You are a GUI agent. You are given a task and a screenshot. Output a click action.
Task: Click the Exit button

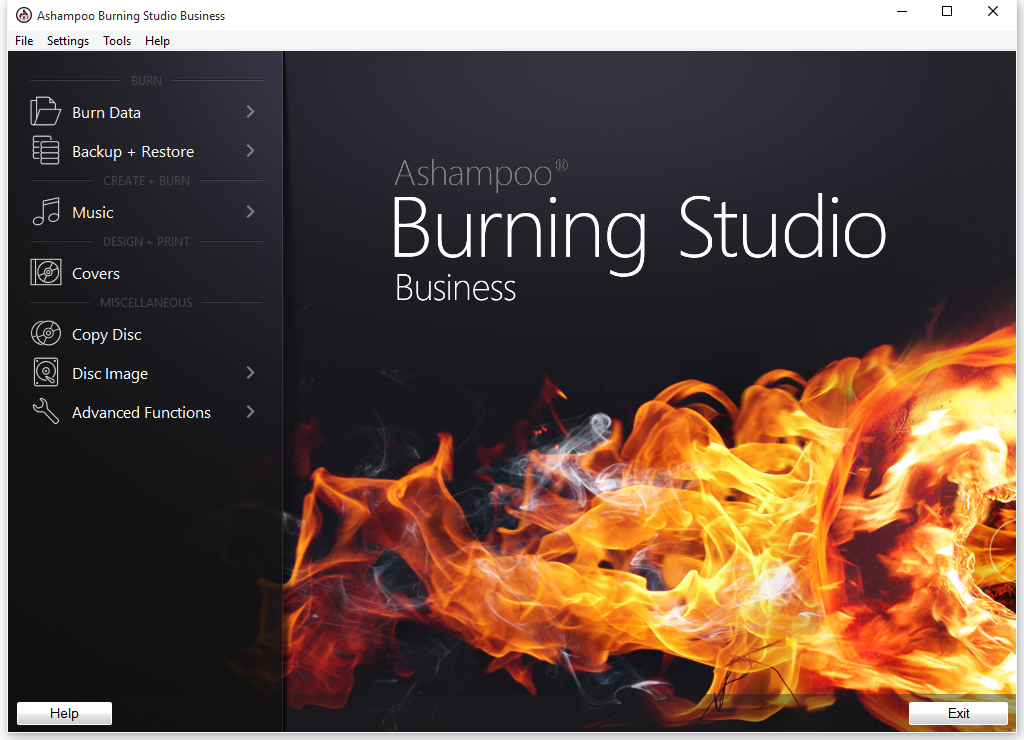(958, 713)
